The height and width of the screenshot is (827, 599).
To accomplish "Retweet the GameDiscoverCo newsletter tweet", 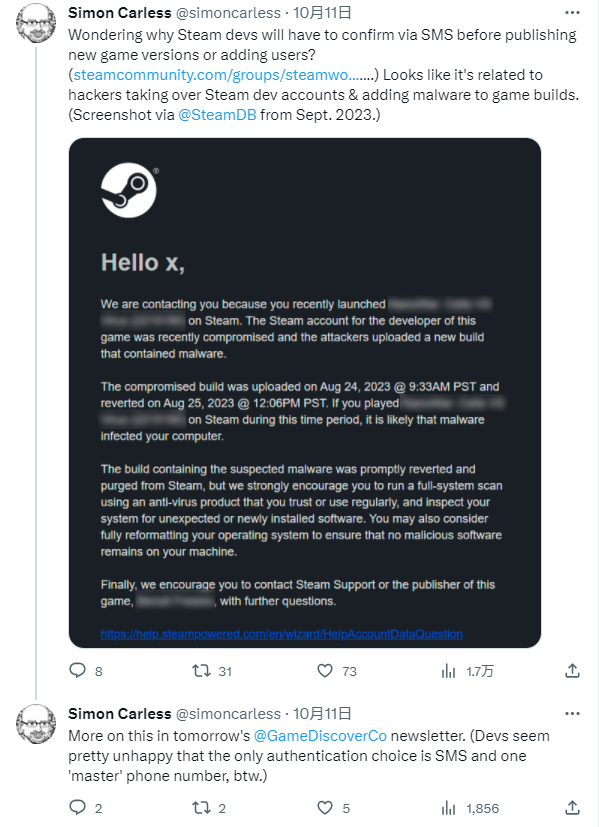I will click(201, 807).
